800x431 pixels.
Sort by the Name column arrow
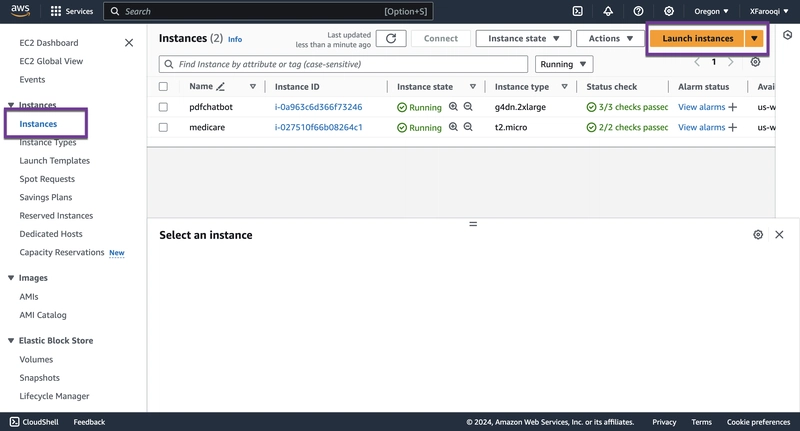[253, 87]
